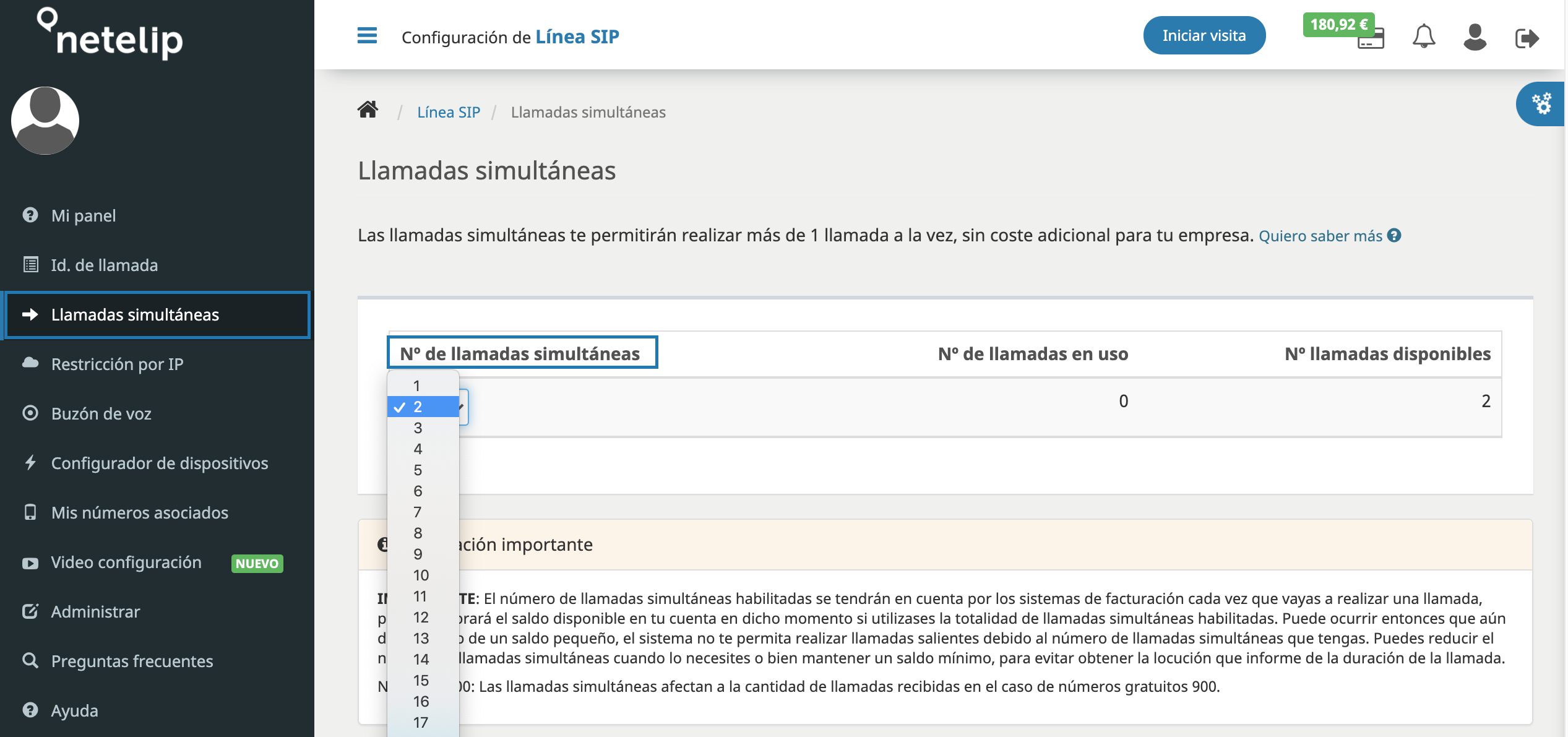Open Id. de llamada menu item
The width and height of the screenshot is (1568, 737).
click(157, 265)
